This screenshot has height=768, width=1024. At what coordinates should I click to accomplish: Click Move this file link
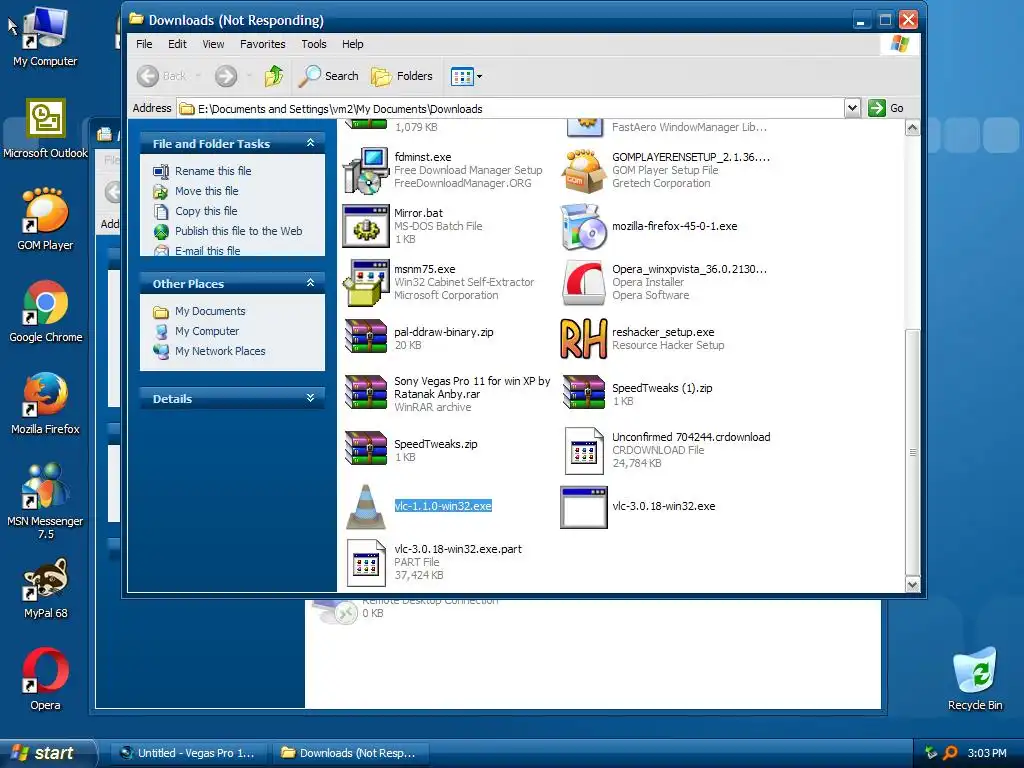(206, 191)
